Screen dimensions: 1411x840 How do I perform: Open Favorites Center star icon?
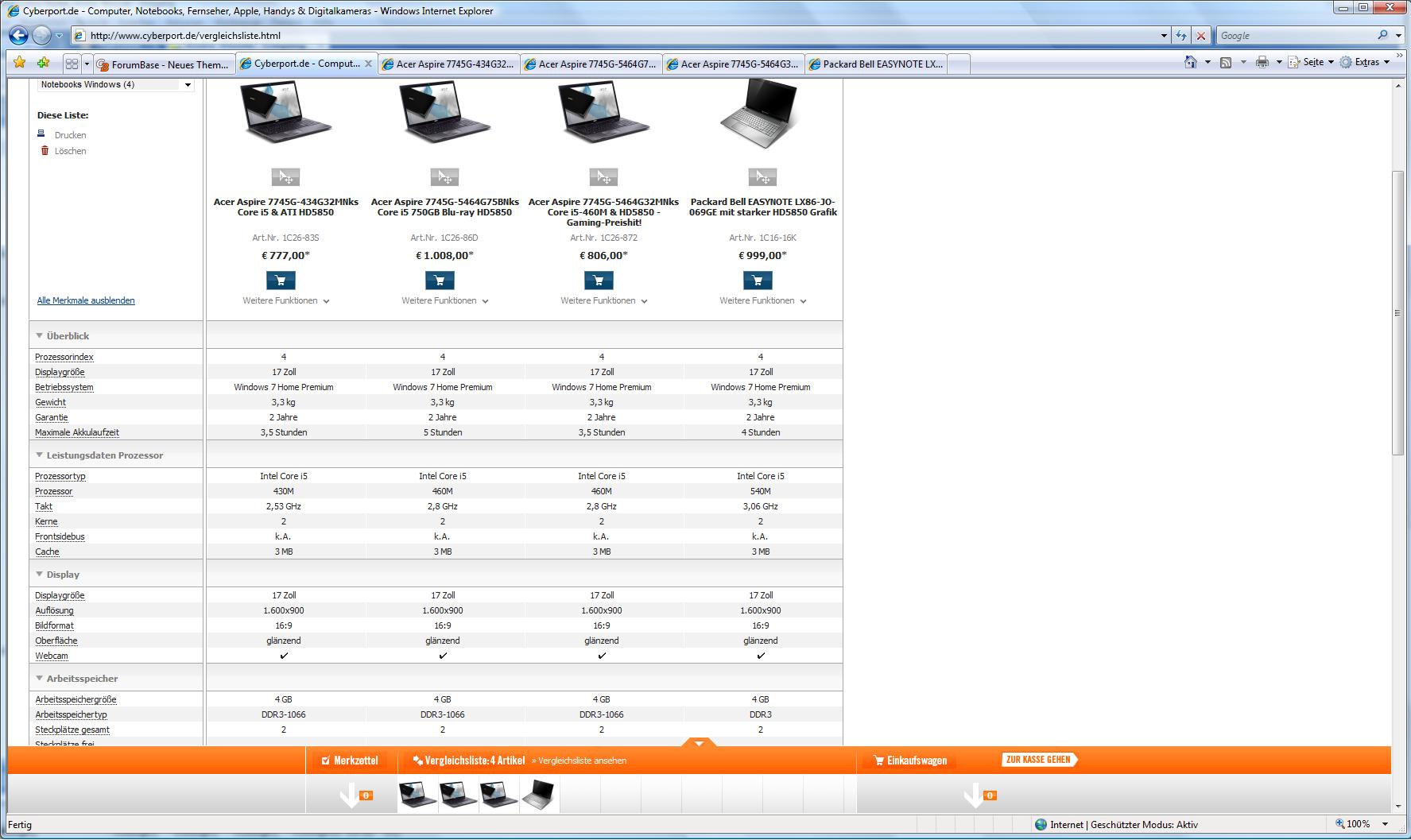click(x=20, y=63)
